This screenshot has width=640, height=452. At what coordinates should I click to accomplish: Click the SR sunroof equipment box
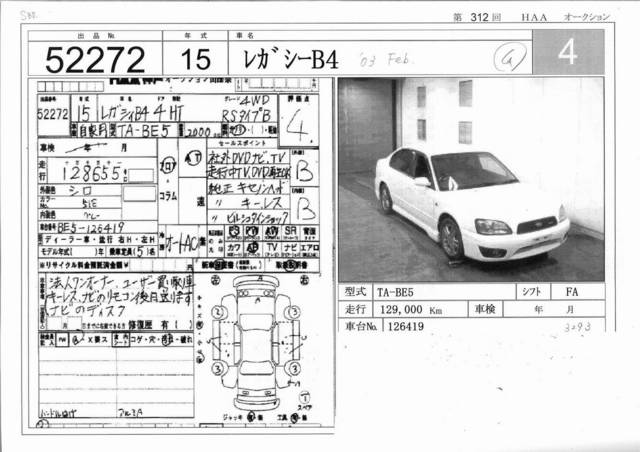tap(290, 232)
